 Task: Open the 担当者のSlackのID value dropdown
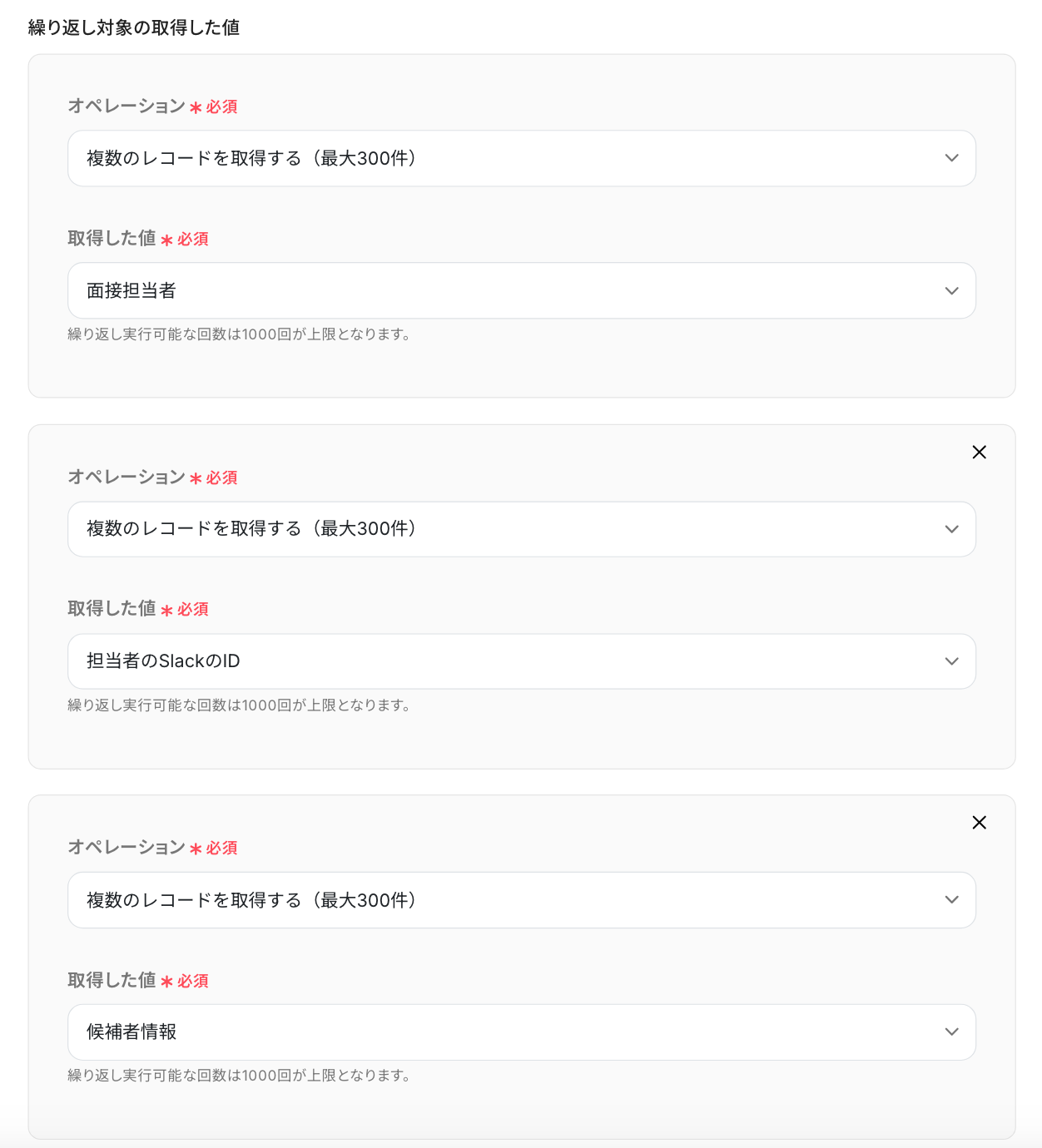[522, 661]
